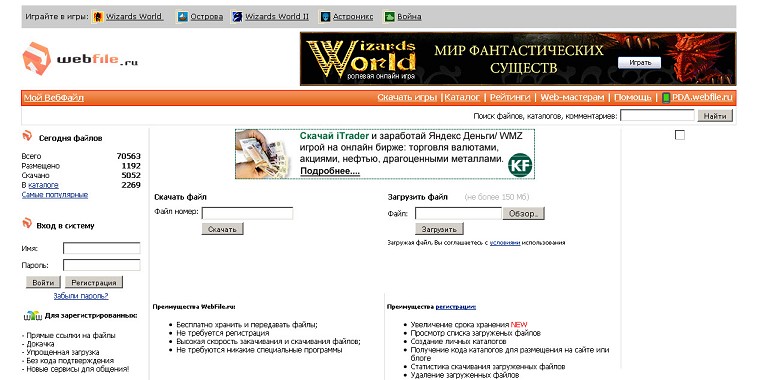Image resolution: width=758 pixels, height=380 pixels.
Task: Open the Острова game link
Action: (x=206, y=16)
